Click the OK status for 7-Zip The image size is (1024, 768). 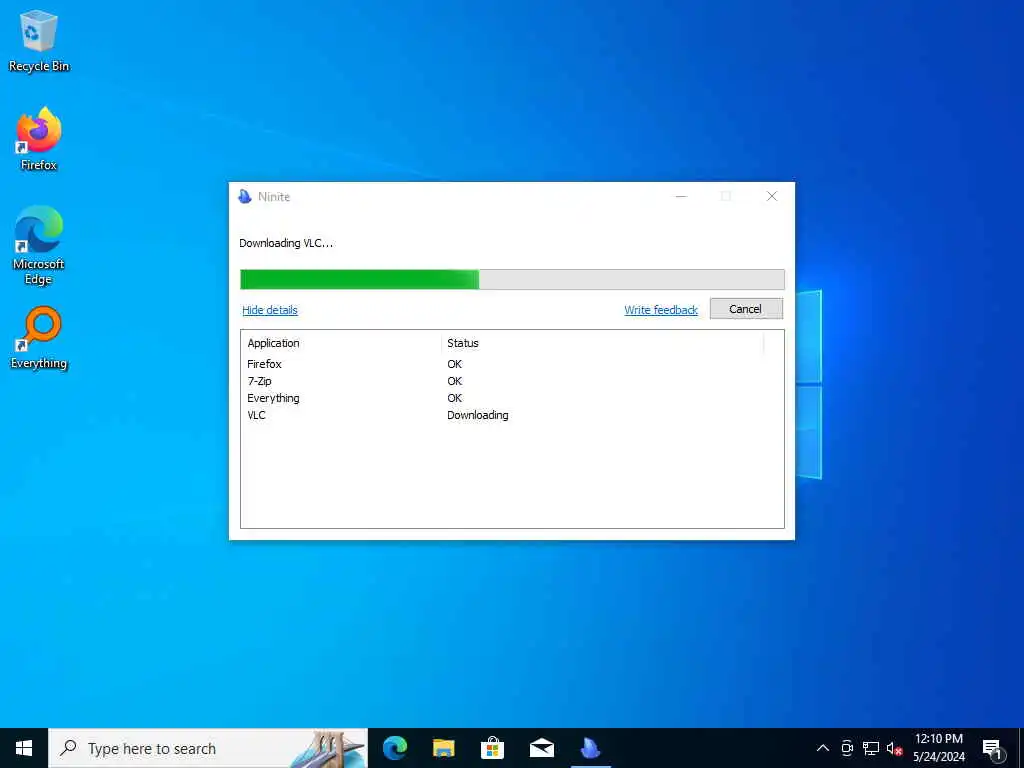(455, 381)
